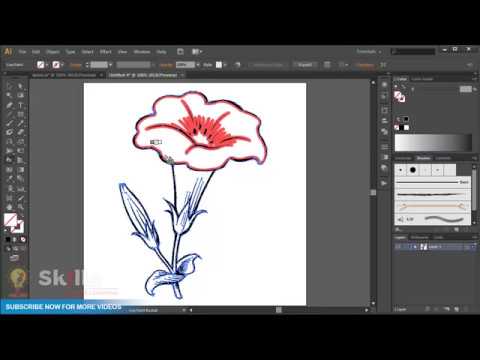Image resolution: width=480 pixels, height=360 pixels.
Task: Open the Edit menu
Action: pos(36,52)
